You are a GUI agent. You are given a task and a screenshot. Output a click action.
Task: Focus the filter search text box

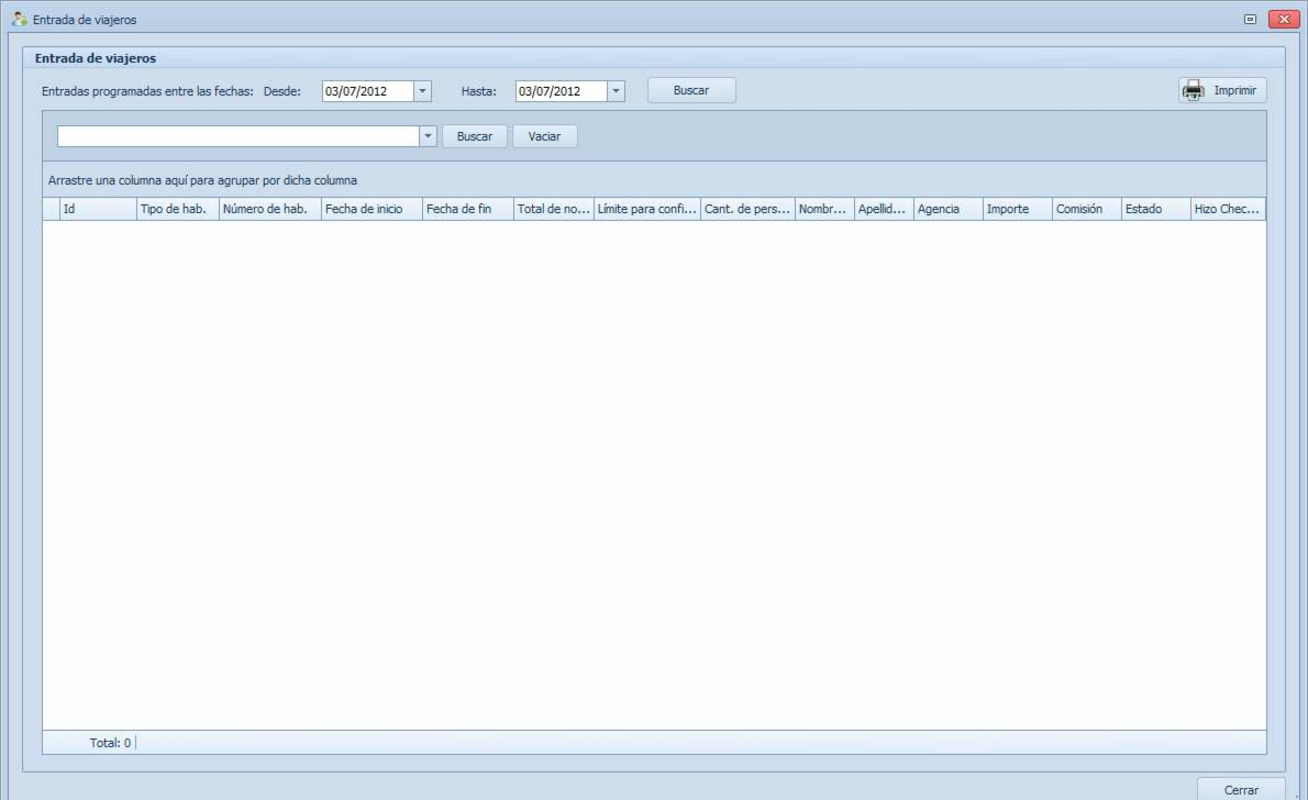pyautogui.click(x=238, y=136)
